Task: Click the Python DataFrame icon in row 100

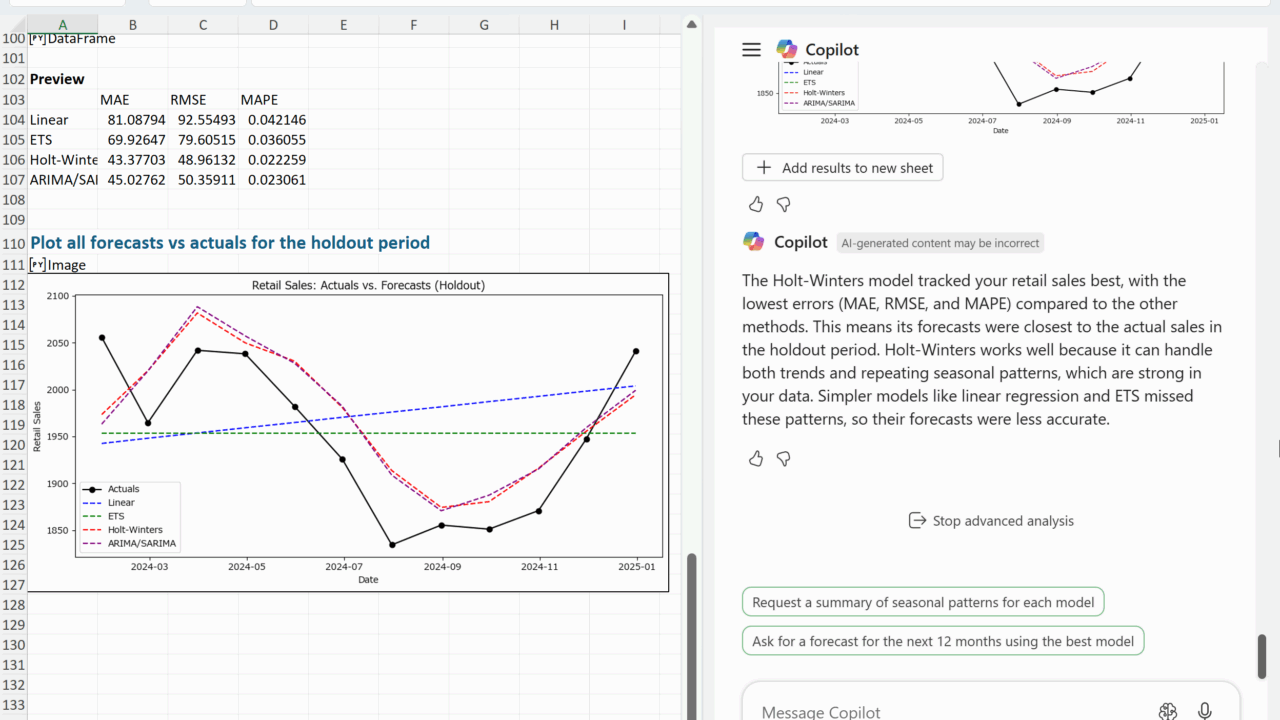Action: pyautogui.click(x=37, y=39)
